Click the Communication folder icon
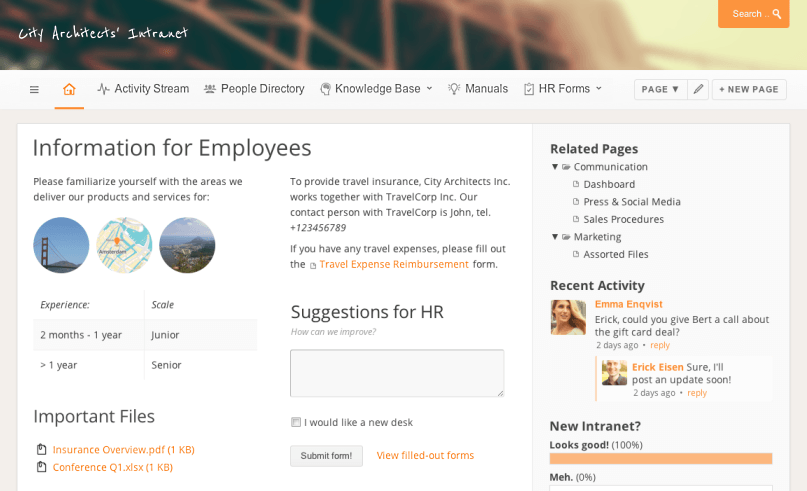Viewport: 807px width, 491px height. (x=566, y=167)
